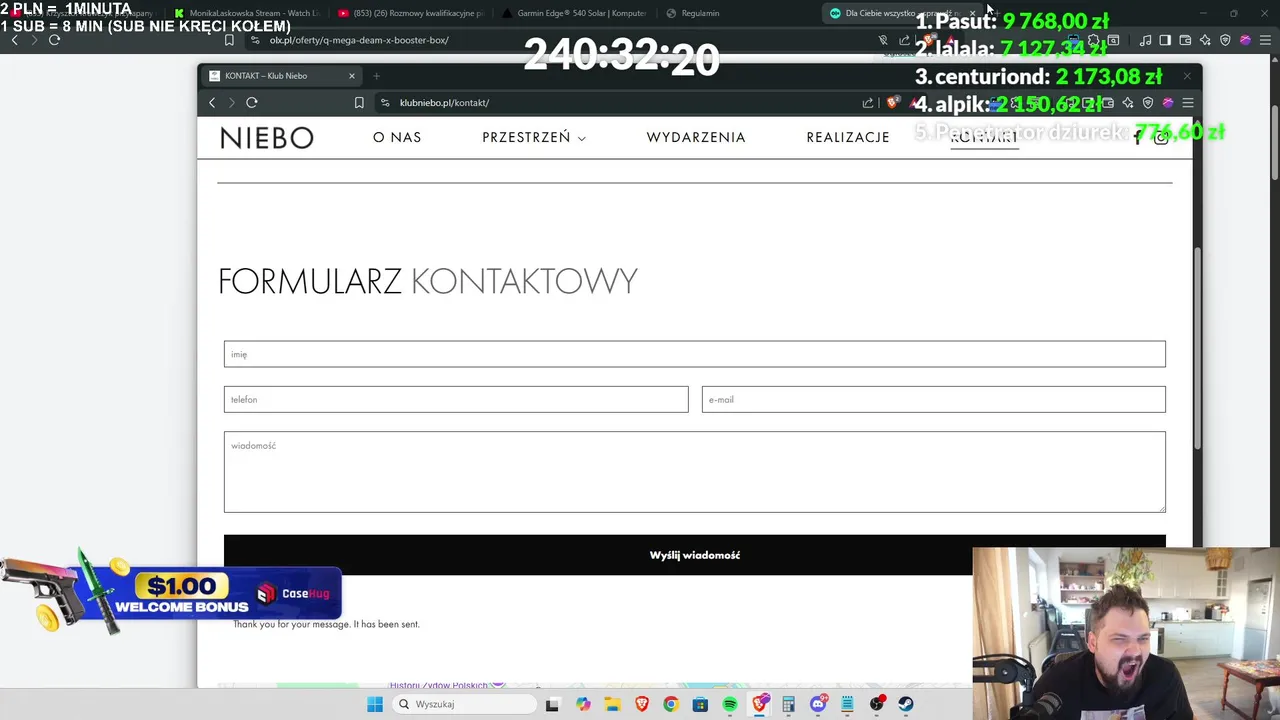
Task: Close the KONTAKT – Klub Niebo tab
Action: [x=352, y=76]
